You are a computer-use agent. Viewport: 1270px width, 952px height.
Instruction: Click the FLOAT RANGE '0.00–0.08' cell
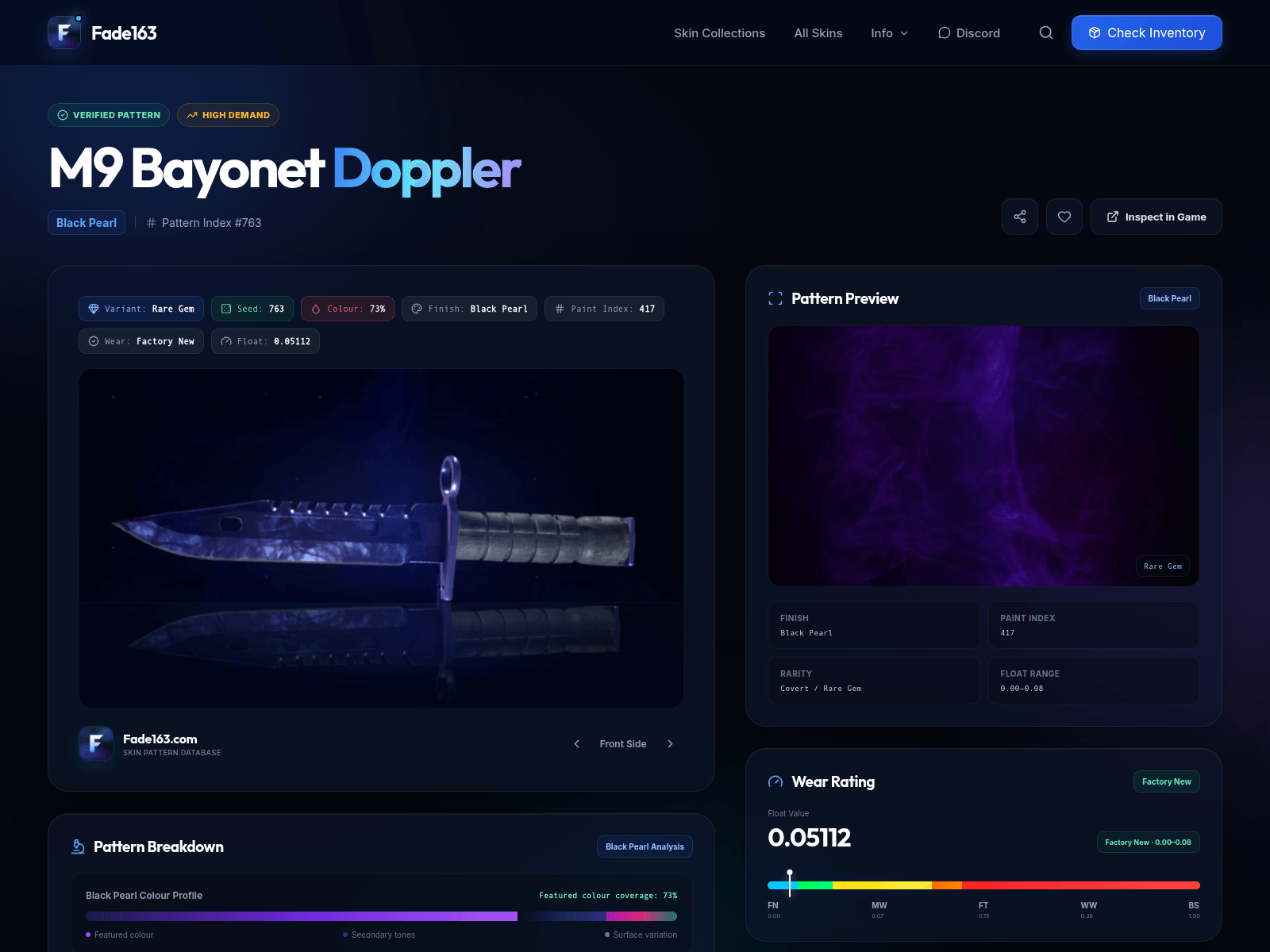click(1094, 681)
